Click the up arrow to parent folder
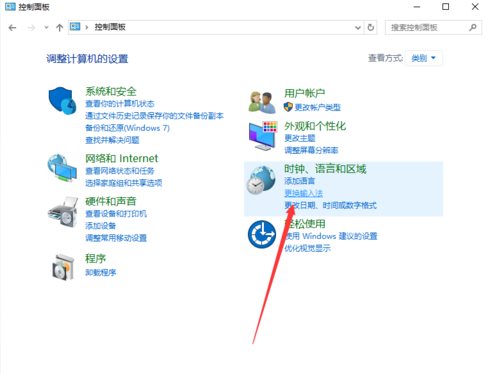 [x=59, y=28]
